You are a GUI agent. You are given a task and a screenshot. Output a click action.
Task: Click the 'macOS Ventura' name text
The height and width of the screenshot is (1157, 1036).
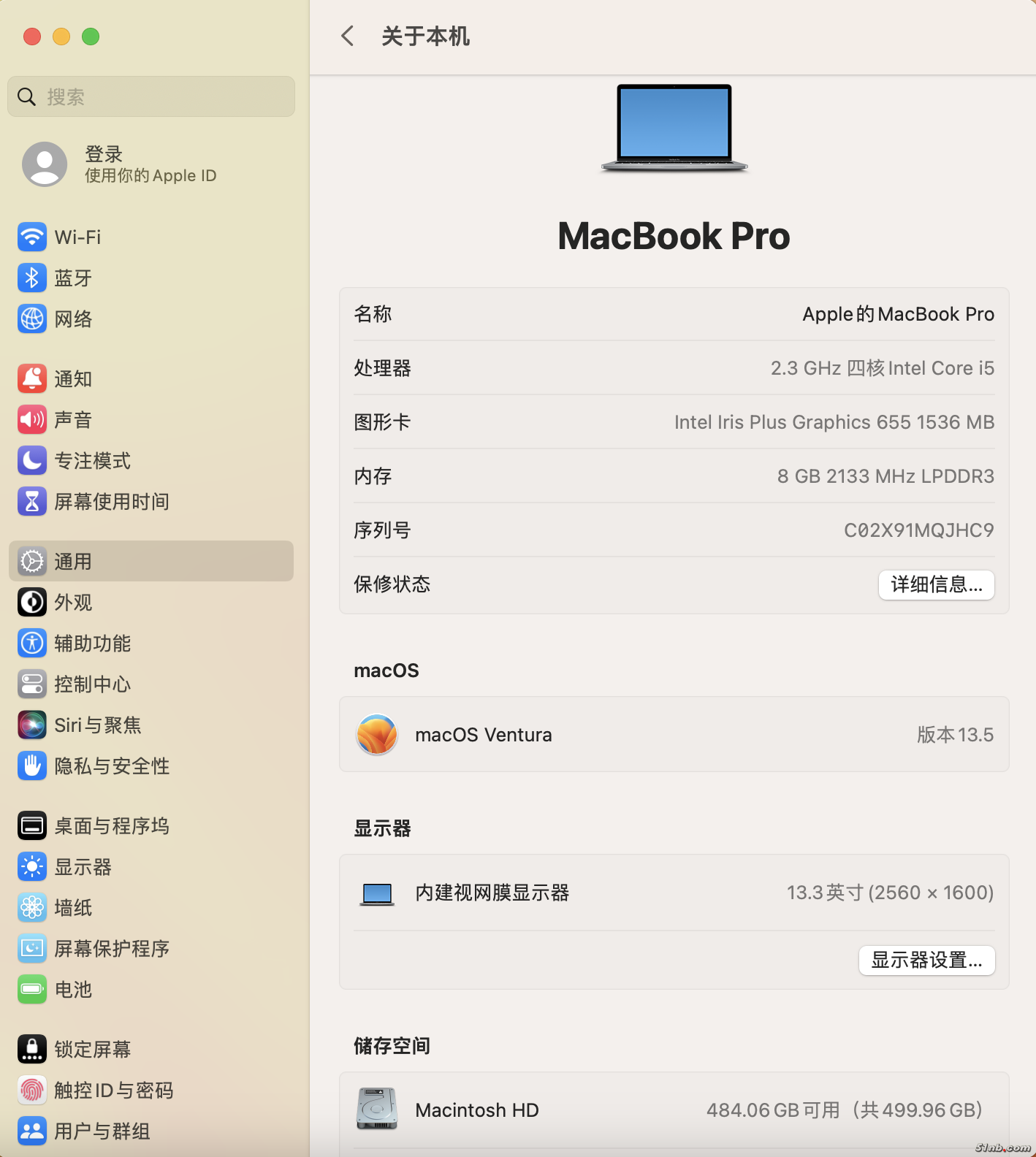[x=484, y=735]
